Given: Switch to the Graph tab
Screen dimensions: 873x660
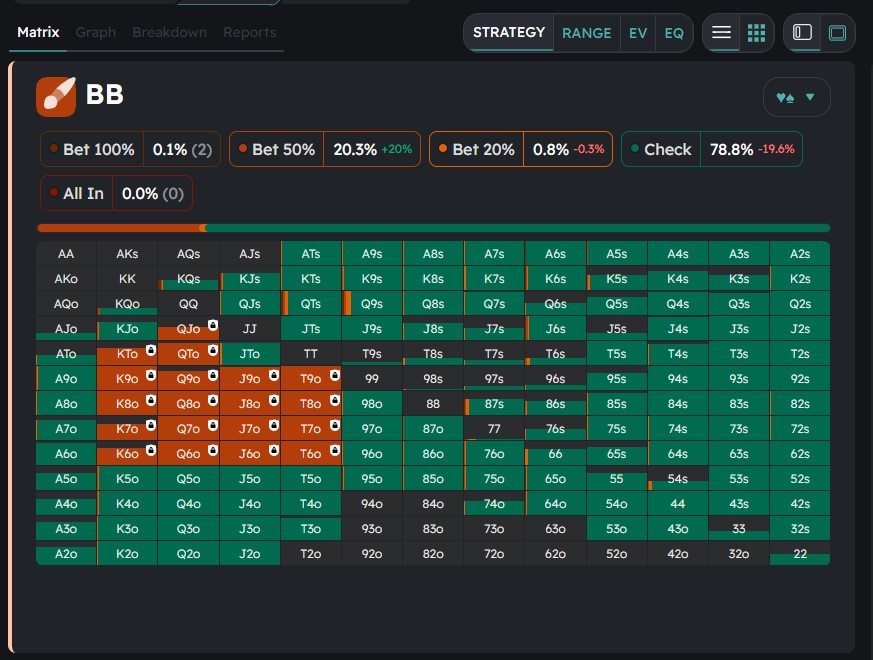Looking at the screenshot, I should tap(95, 32).
